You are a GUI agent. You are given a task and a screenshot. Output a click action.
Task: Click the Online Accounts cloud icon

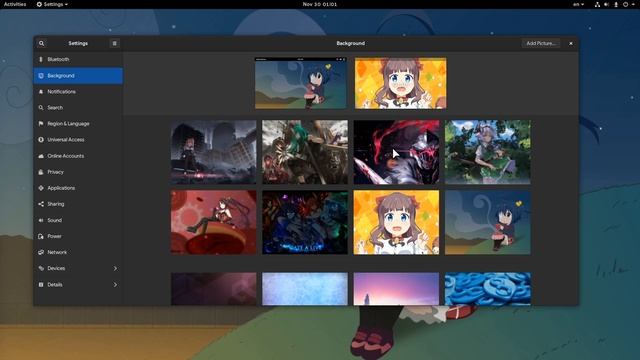pos(41,156)
